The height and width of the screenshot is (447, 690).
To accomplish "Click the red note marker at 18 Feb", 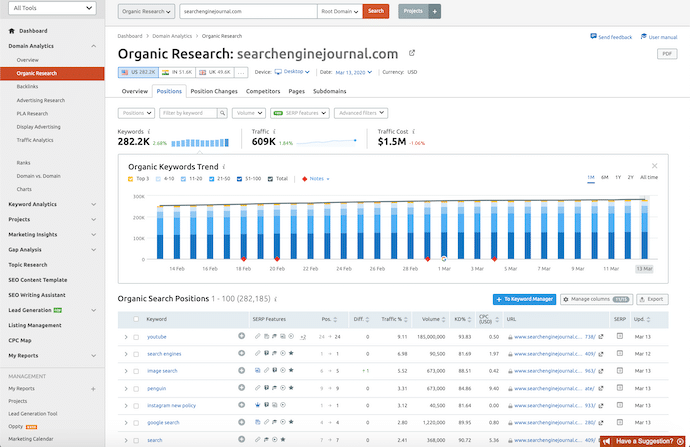I will pos(243,259).
